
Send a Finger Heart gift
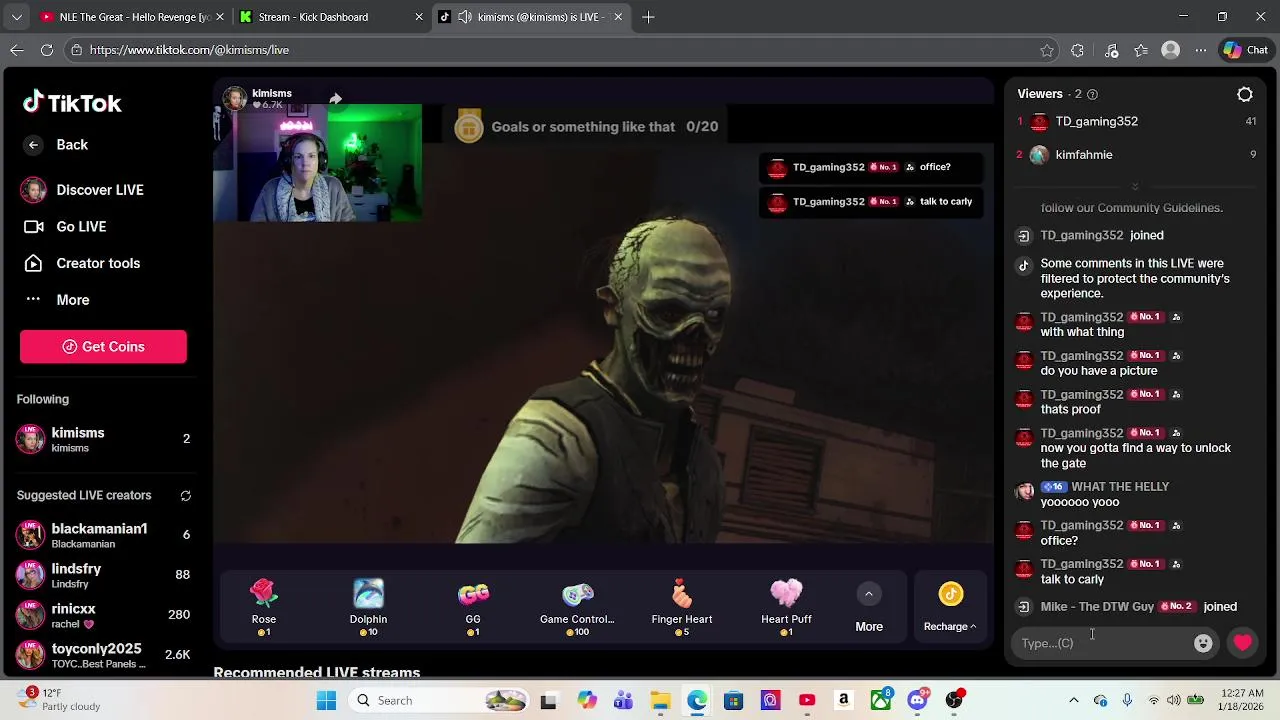(682, 607)
